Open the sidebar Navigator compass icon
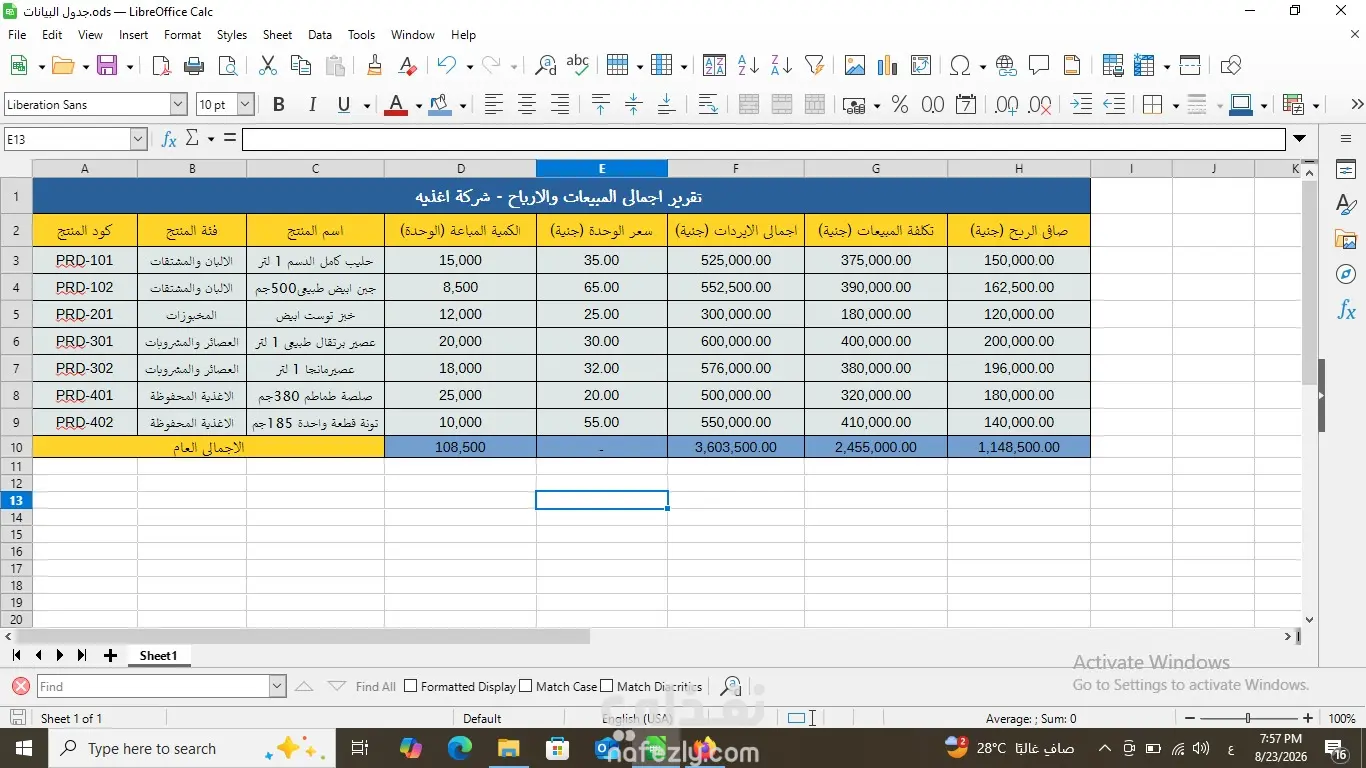The image size is (1366, 768). (1346, 274)
